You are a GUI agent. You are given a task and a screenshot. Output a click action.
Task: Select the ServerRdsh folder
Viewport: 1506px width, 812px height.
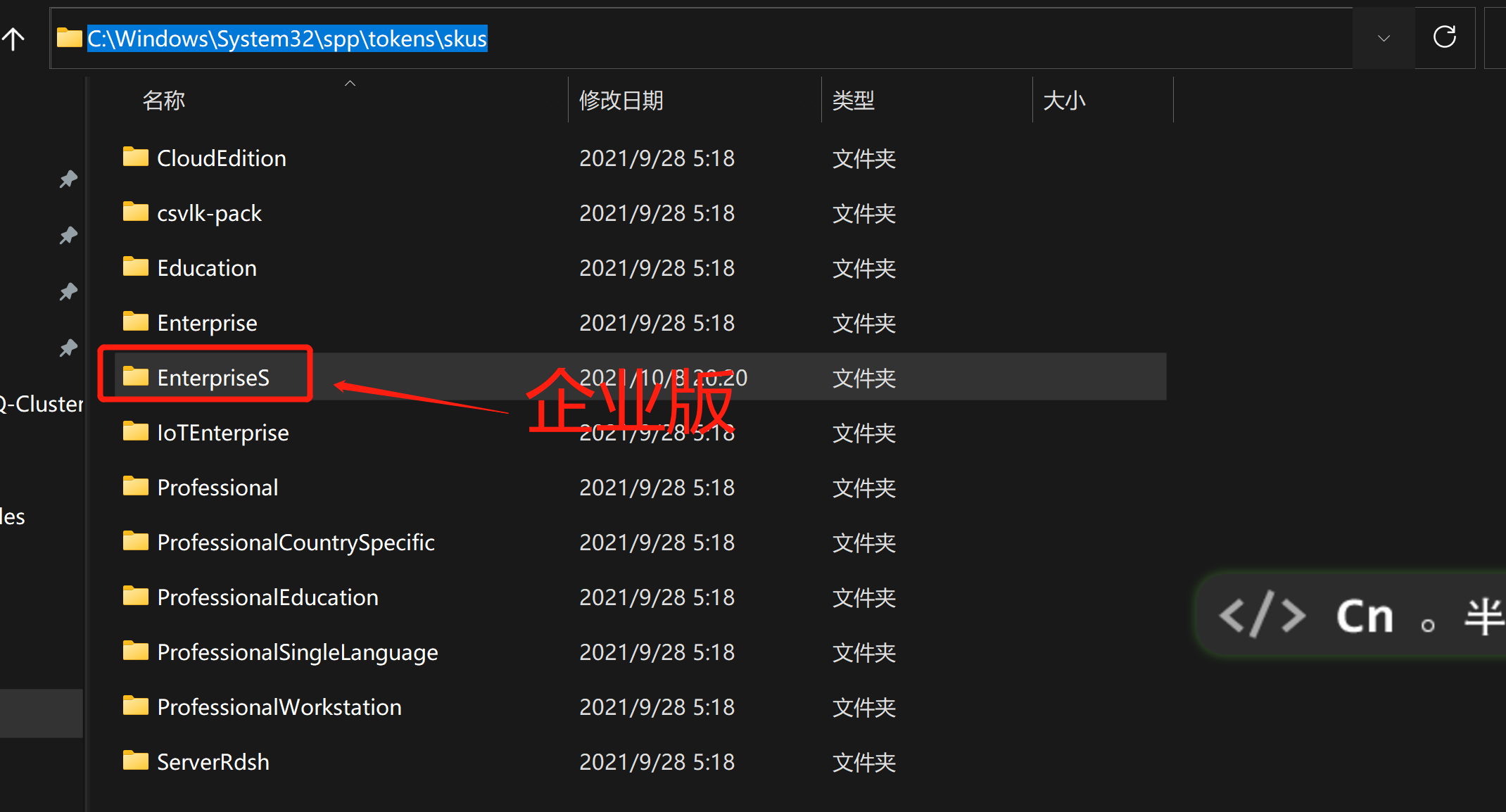point(213,762)
